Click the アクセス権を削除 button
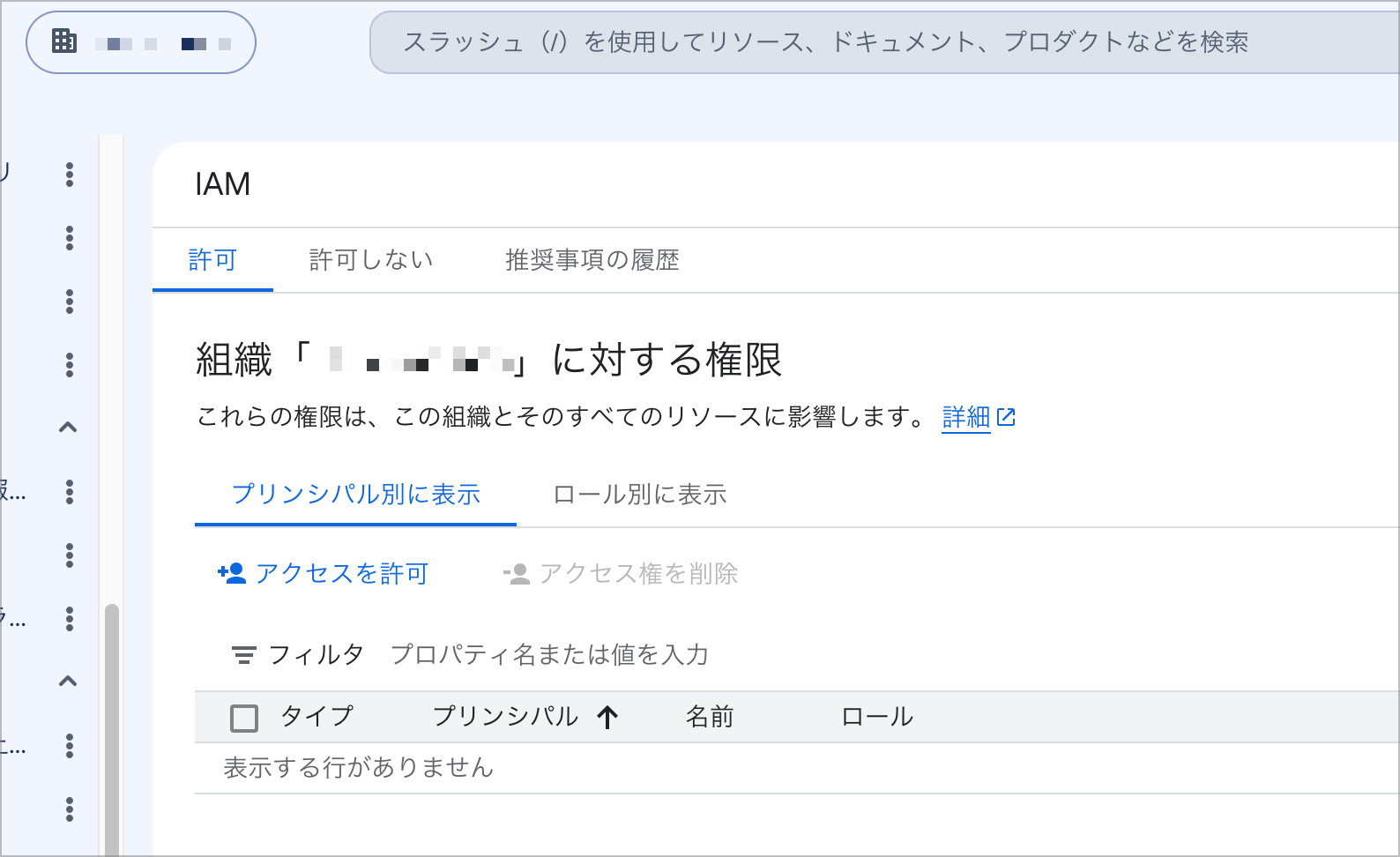Image resolution: width=1400 pixels, height=857 pixels. [620, 574]
